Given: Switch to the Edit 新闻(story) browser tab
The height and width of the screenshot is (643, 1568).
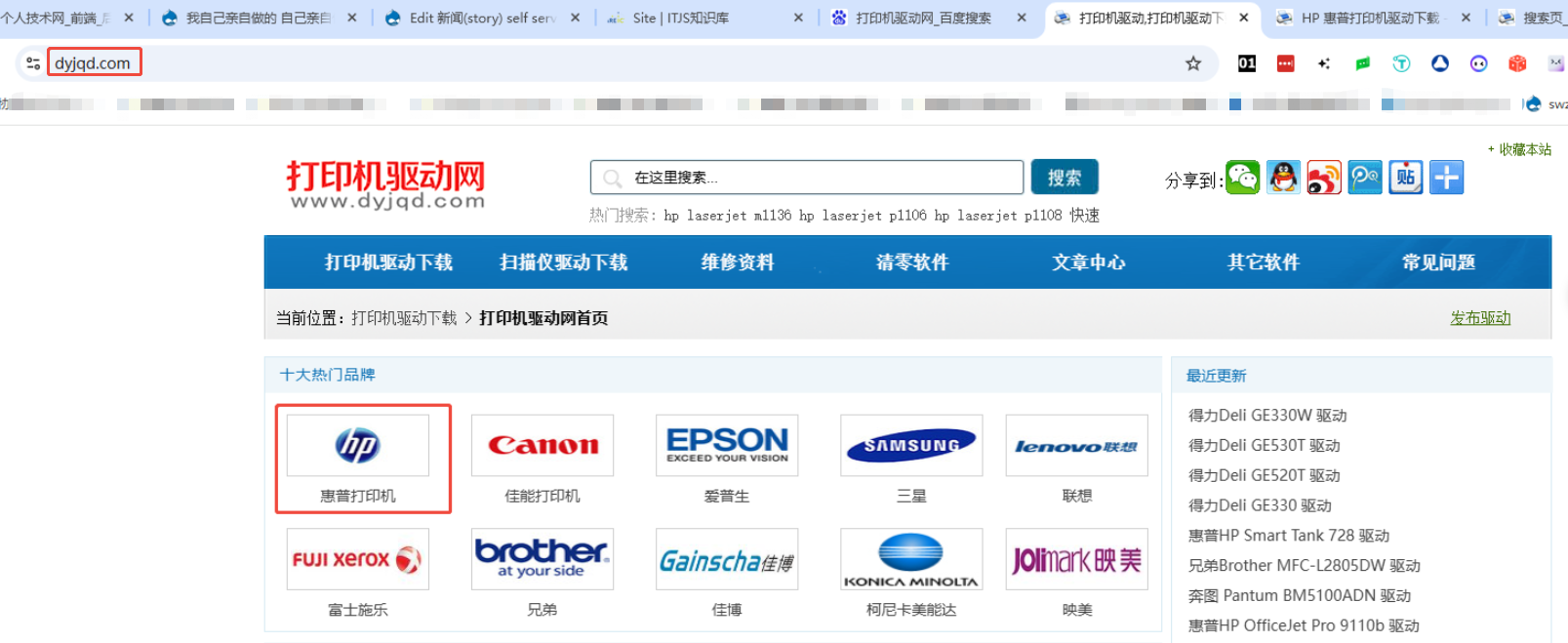Looking at the screenshot, I should coord(482,18).
